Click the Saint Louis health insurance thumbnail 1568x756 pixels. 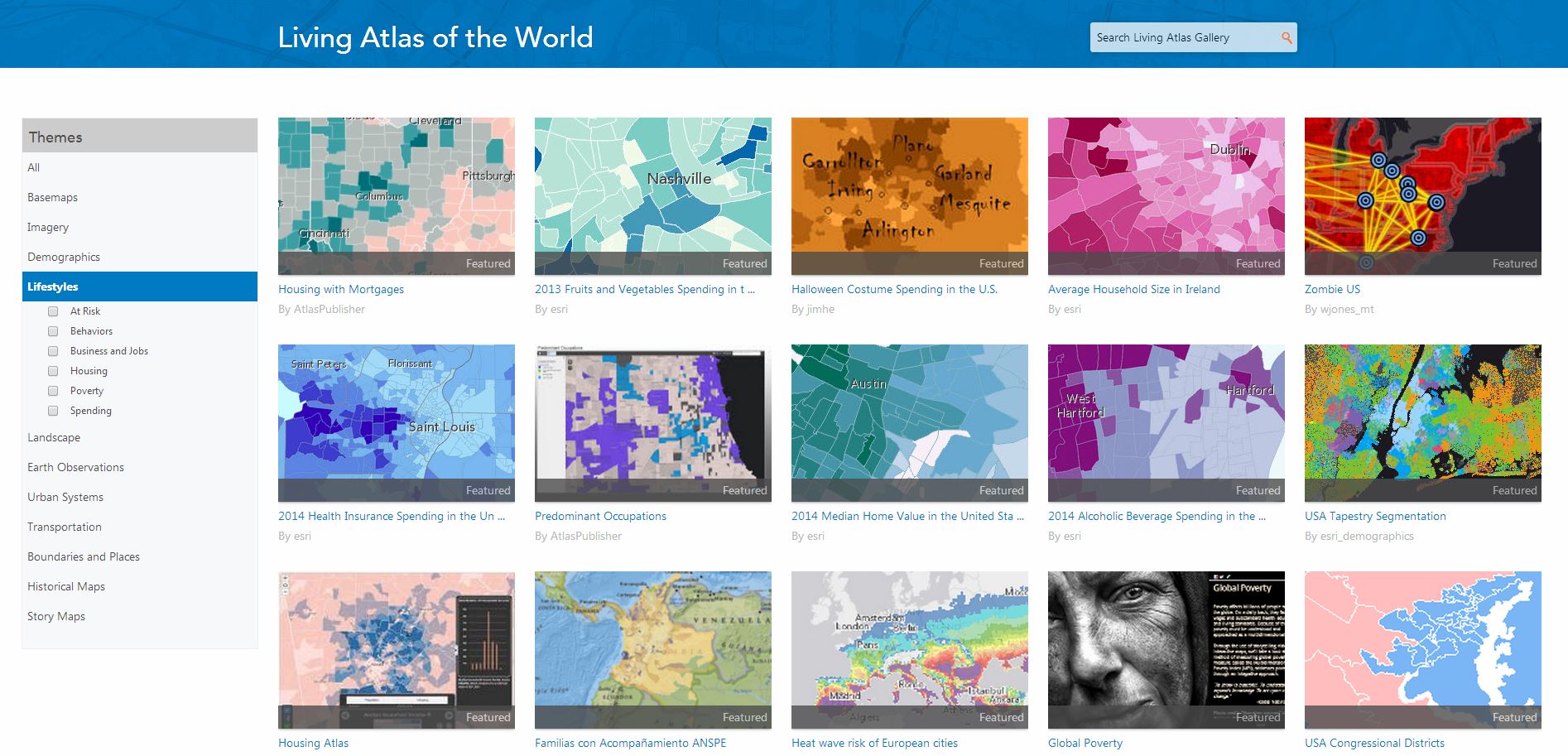click(x=397, y=423)
